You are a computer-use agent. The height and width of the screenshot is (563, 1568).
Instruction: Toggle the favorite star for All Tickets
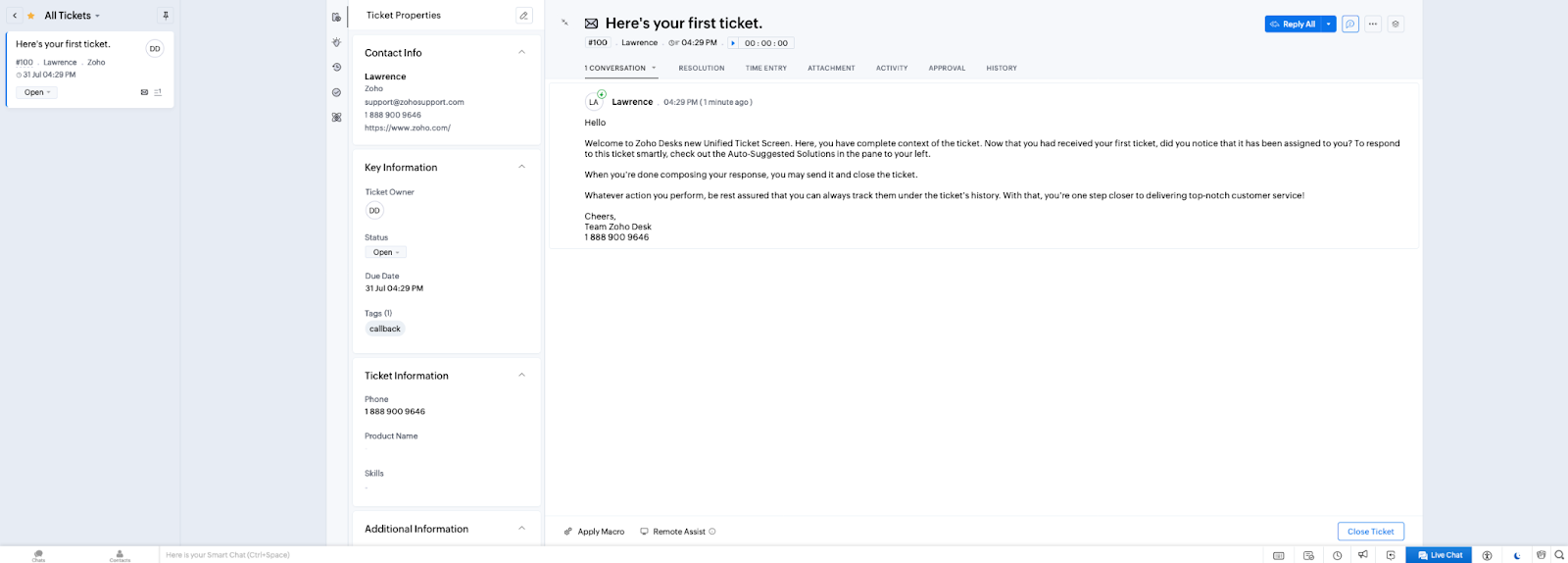(31, 16)
